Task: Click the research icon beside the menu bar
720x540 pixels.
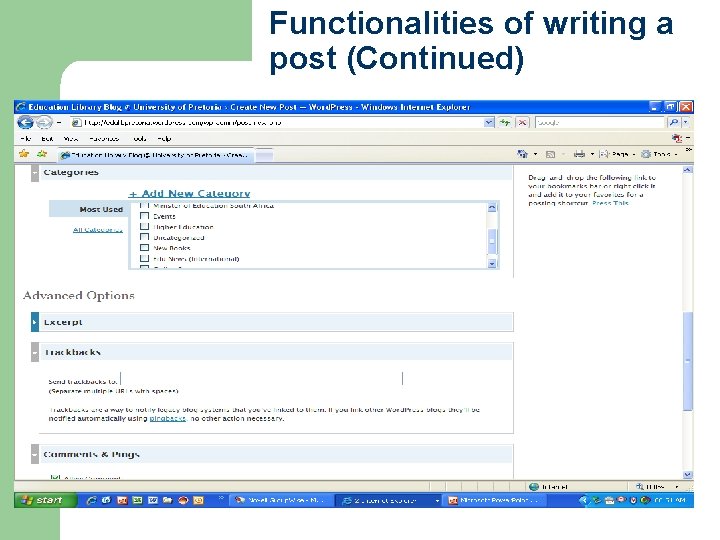Action: (x=676, y=138)
